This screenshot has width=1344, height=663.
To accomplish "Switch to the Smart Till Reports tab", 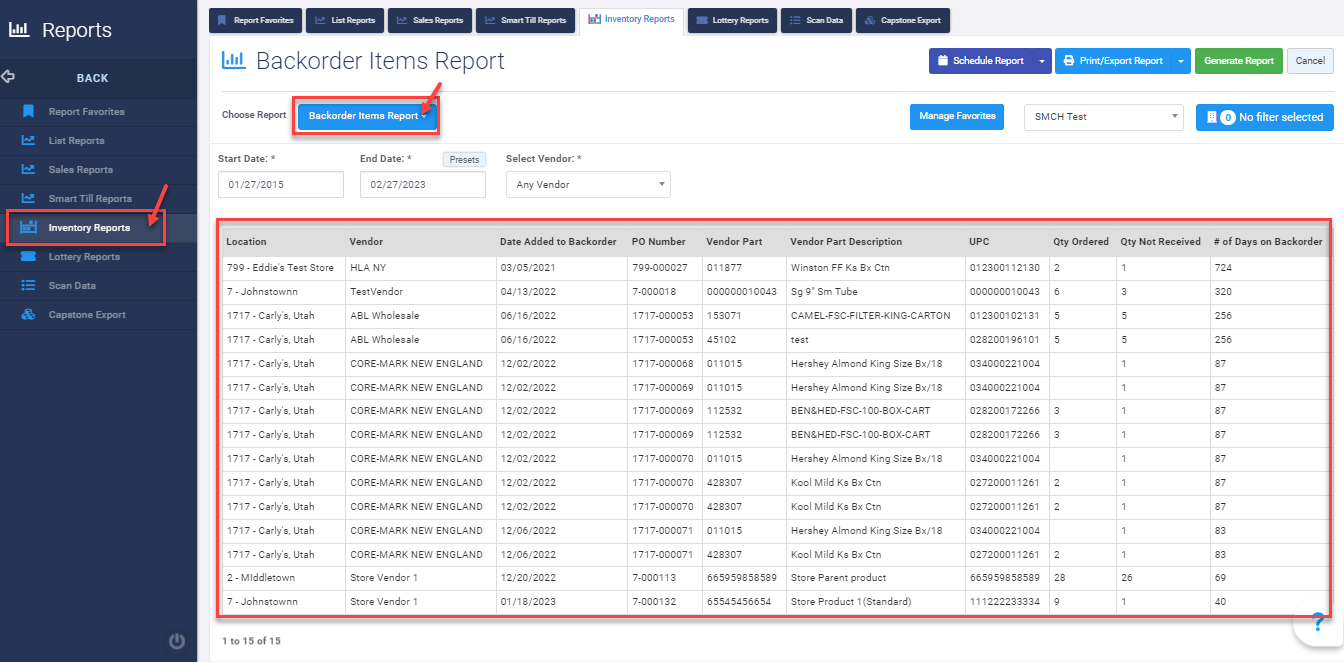I will (525, 20).
